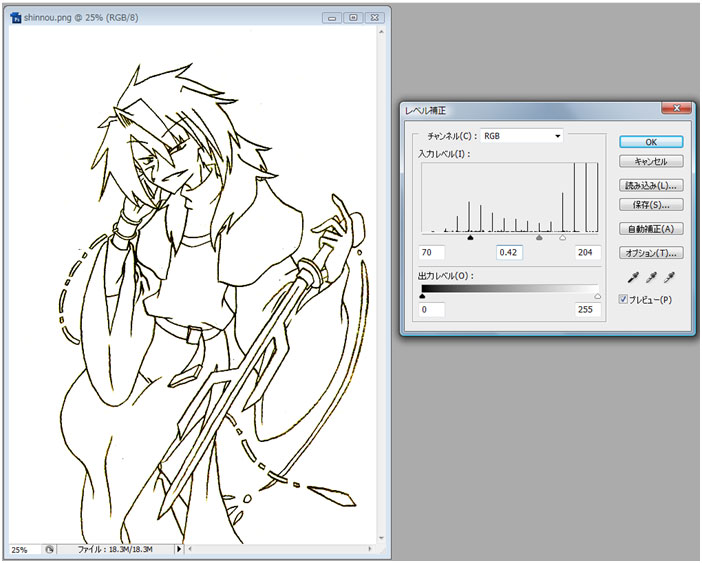Click the vertical scrollbar down arrow

tap(381, 538)
